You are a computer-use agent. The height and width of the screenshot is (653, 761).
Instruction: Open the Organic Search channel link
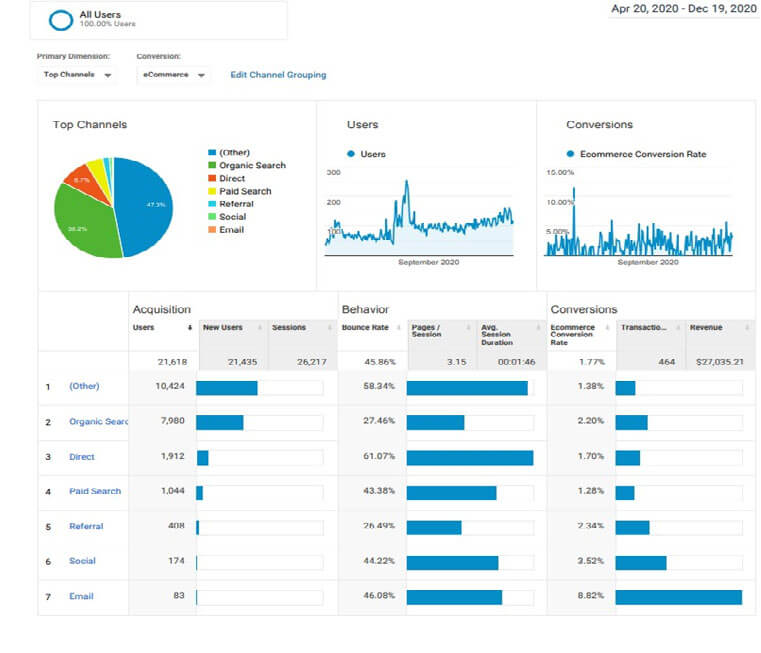(99, 421)
